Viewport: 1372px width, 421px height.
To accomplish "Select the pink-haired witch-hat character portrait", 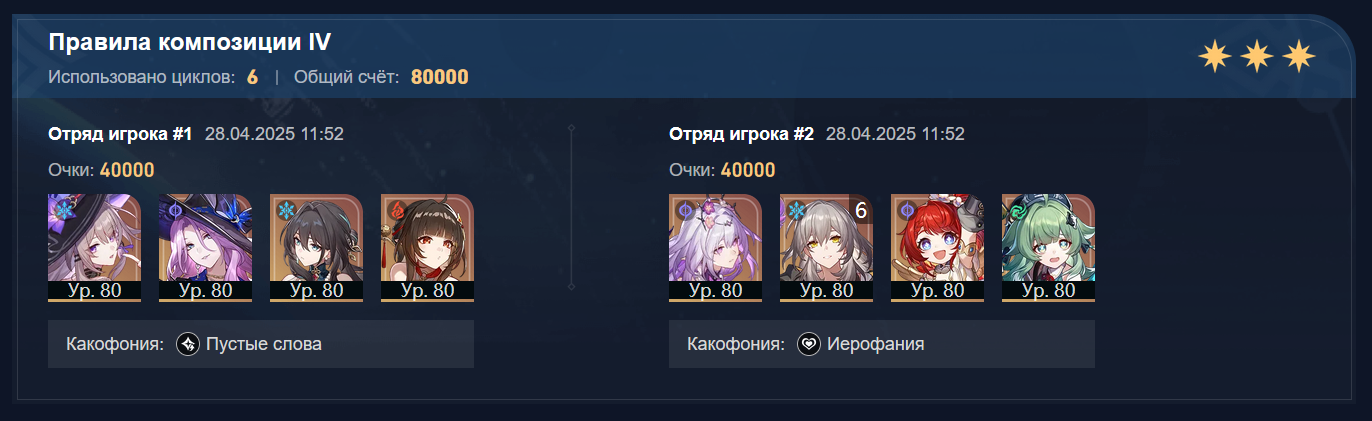I will pos(205,248).
